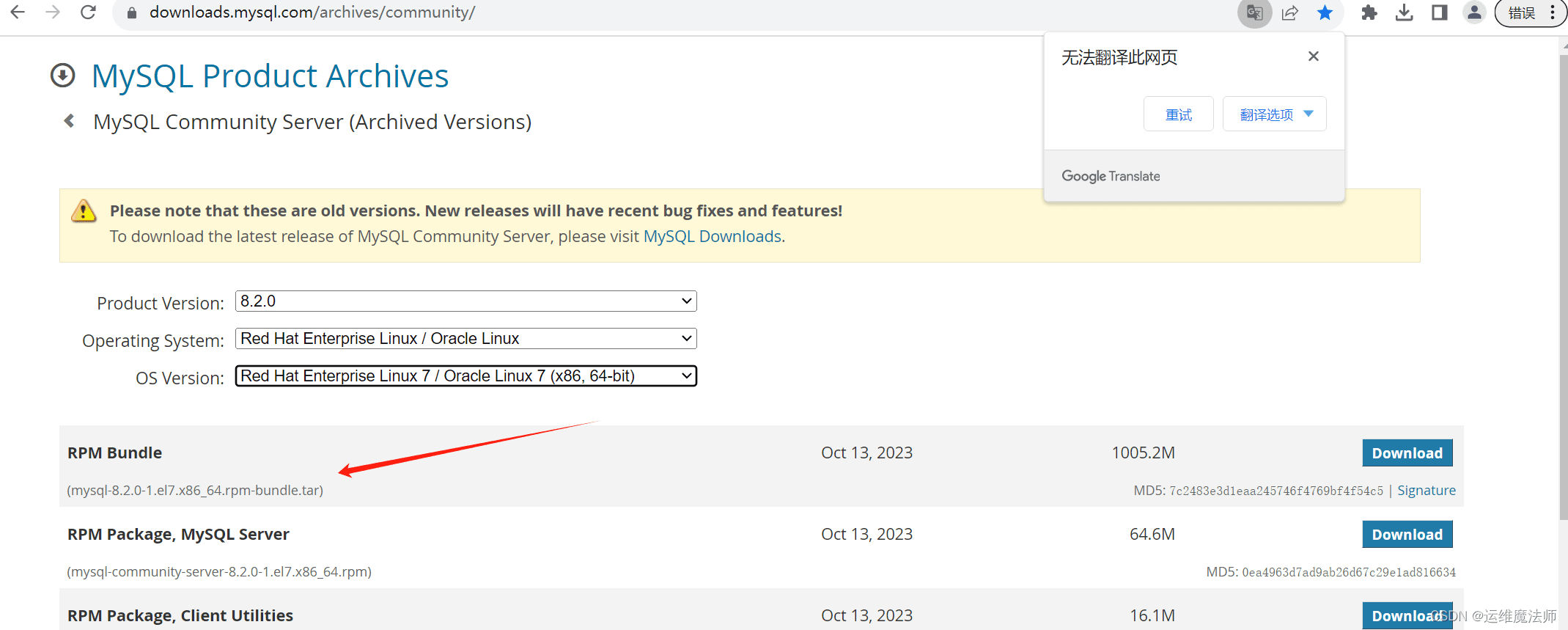Go back with the browser back arrow
This screenshot has width=1568, height=630.
tap(18, 12)
